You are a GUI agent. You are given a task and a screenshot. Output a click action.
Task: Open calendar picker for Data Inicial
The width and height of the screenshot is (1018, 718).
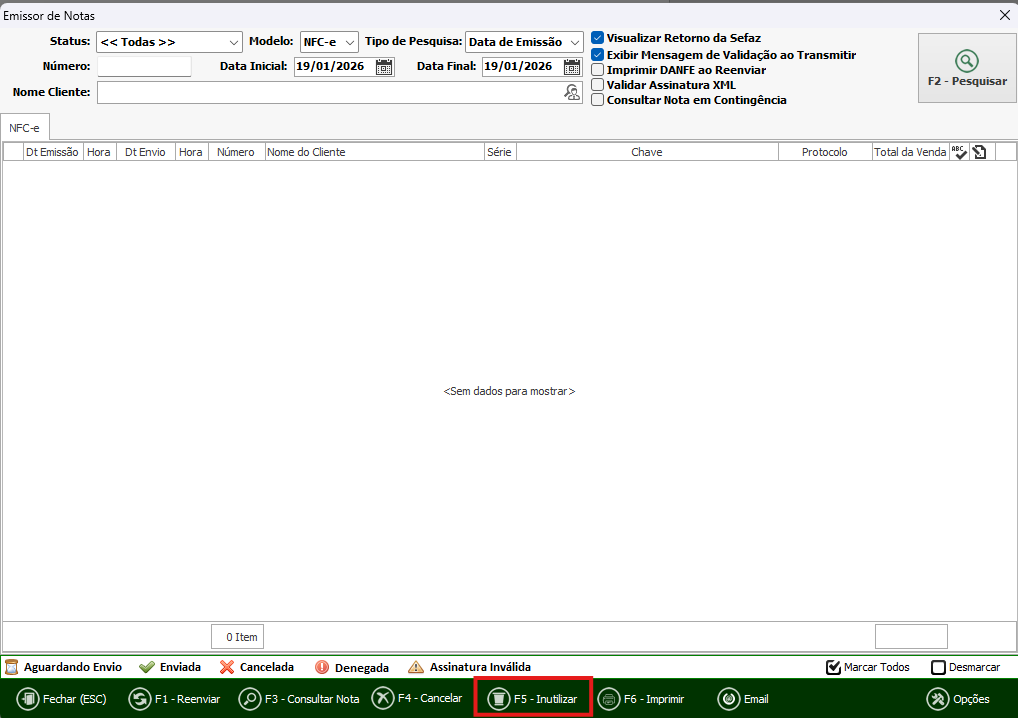click(384, 67)
